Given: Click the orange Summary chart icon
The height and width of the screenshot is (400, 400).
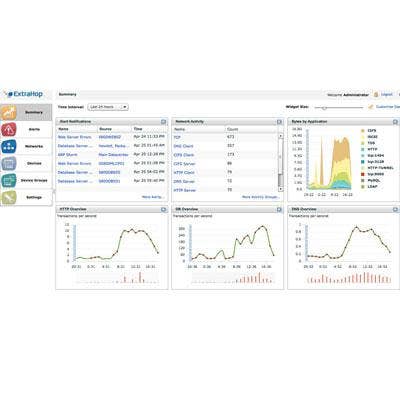Looking at the screenshot, I should coord(9,112).
